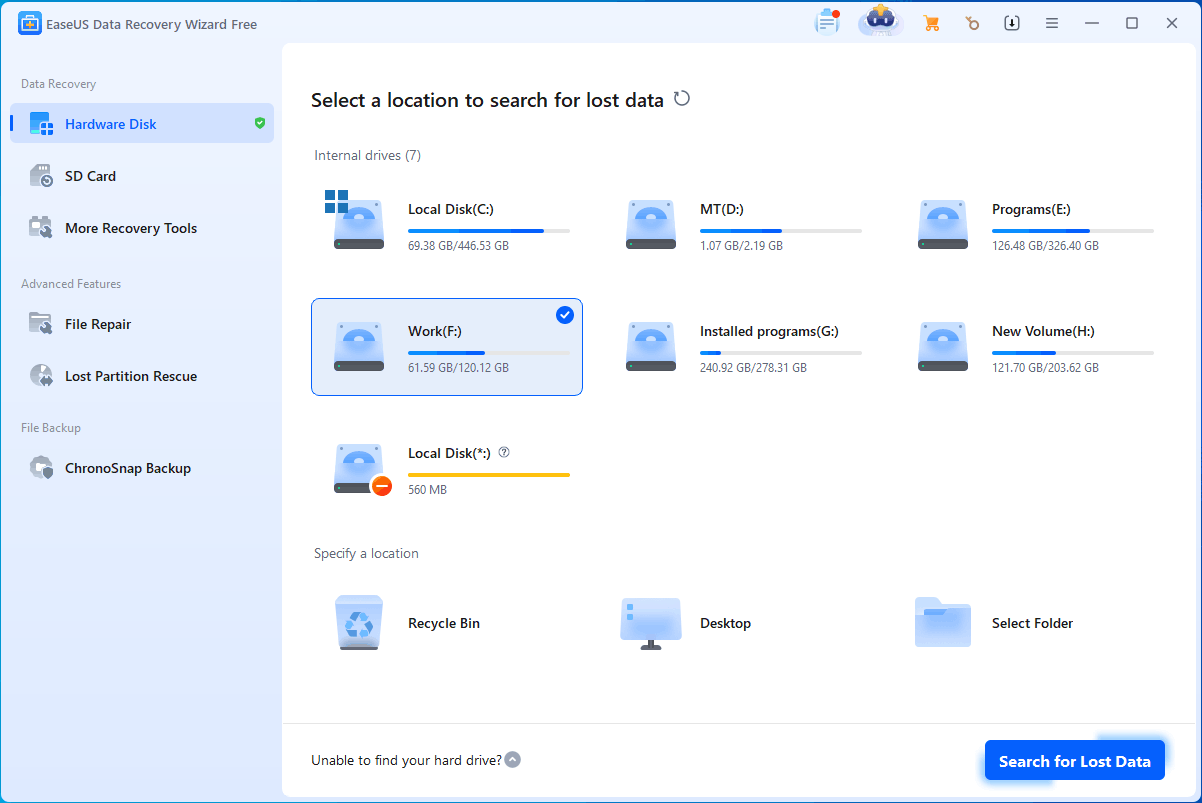Click the 126.48 GB/326.40 GB size text
Screen dimensions: 1202x803
[x=1045, y=246]
